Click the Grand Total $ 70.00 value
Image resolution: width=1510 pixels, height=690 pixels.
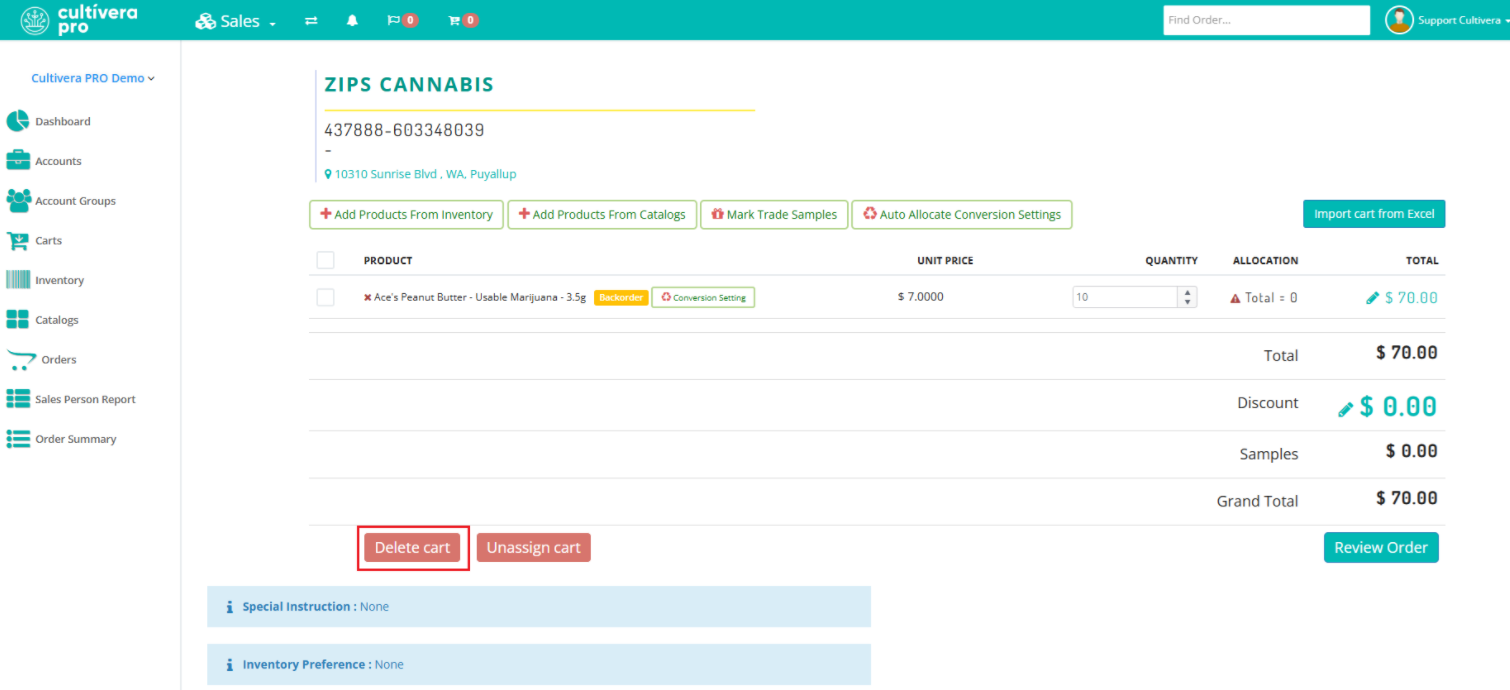click(x=1407, y=498)
